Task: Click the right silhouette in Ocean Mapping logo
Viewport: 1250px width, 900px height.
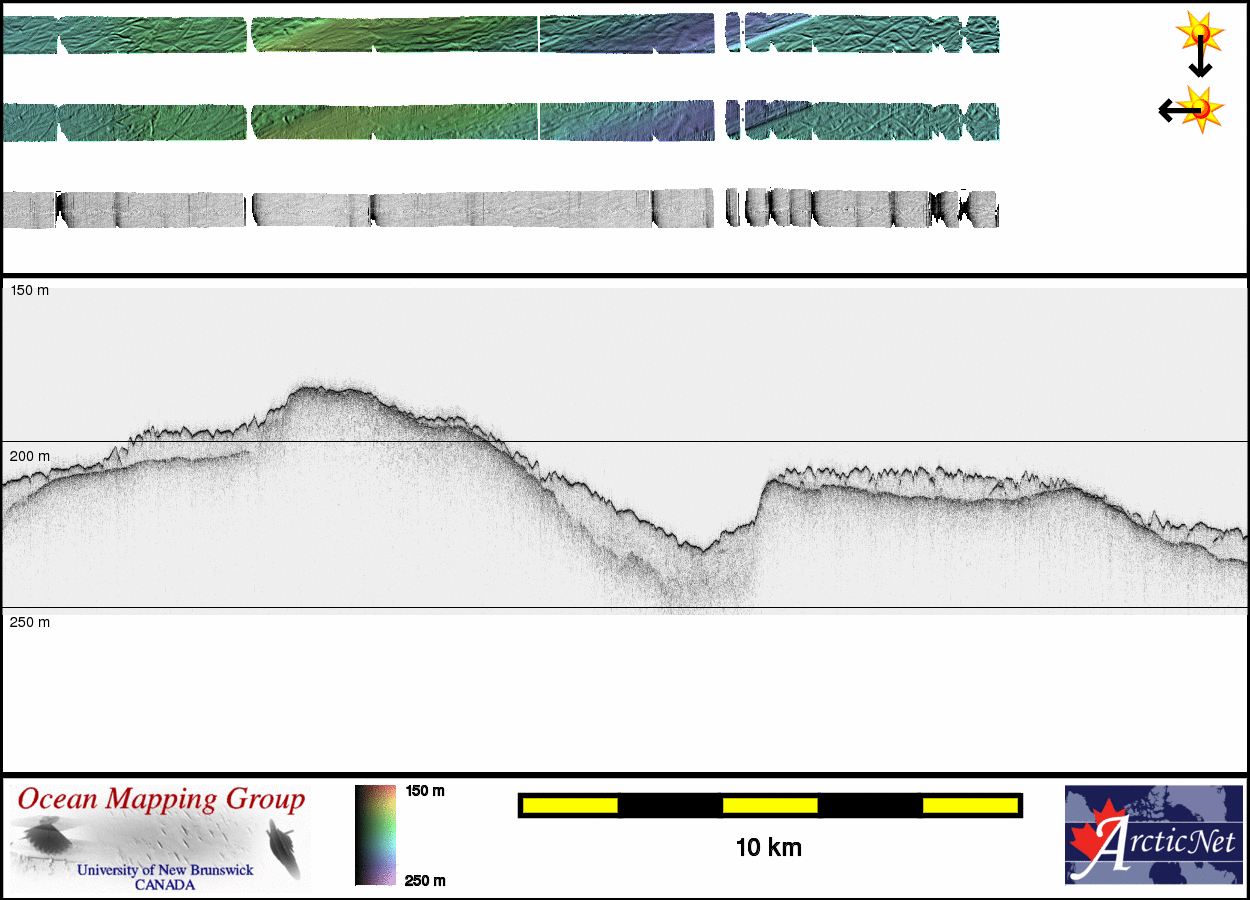Action: coord(284,845)
